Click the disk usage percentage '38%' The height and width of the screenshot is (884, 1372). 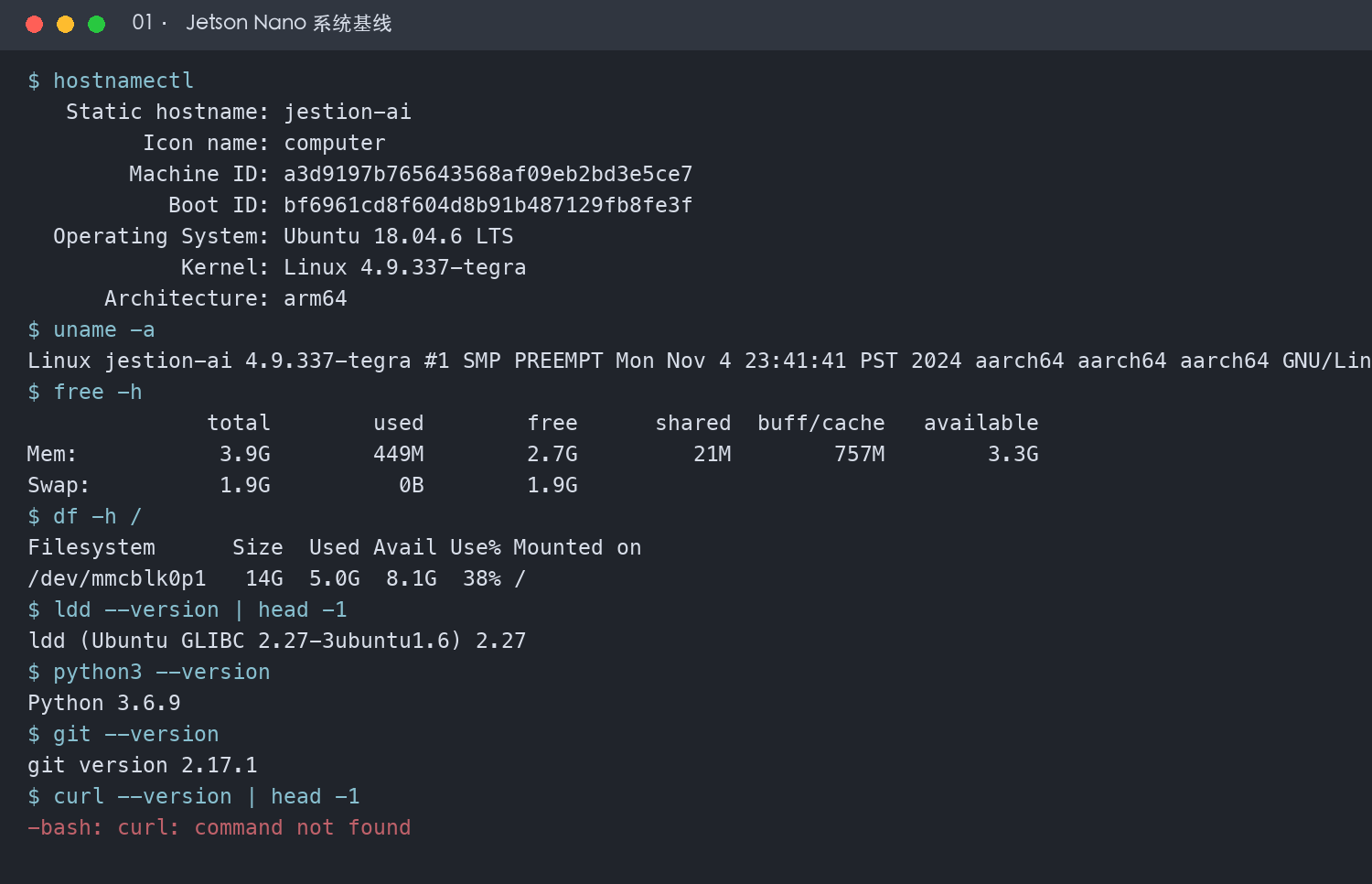pyautogui.click(x=482, y=578)
